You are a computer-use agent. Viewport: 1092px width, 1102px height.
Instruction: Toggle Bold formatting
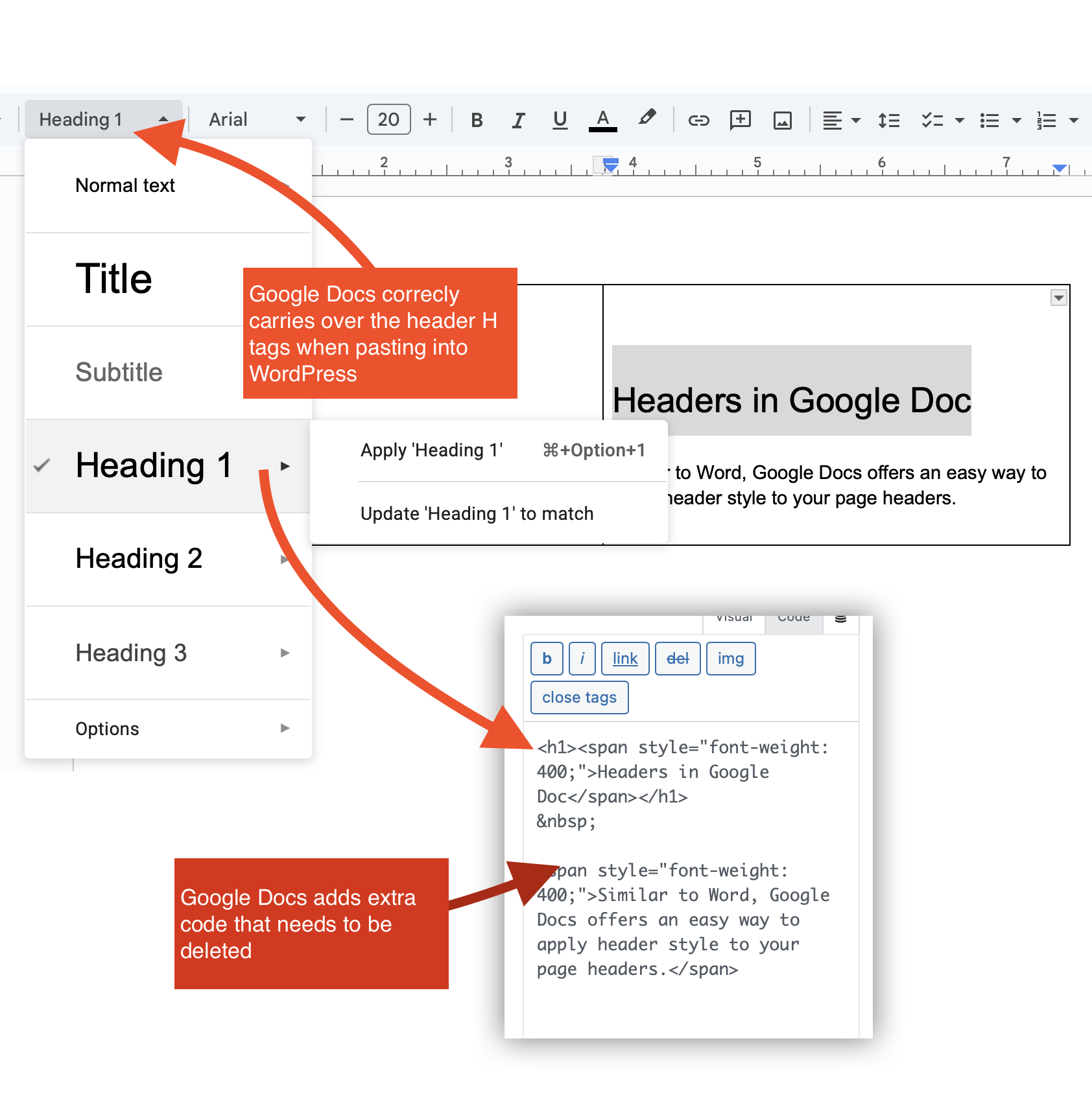point(477,120)
